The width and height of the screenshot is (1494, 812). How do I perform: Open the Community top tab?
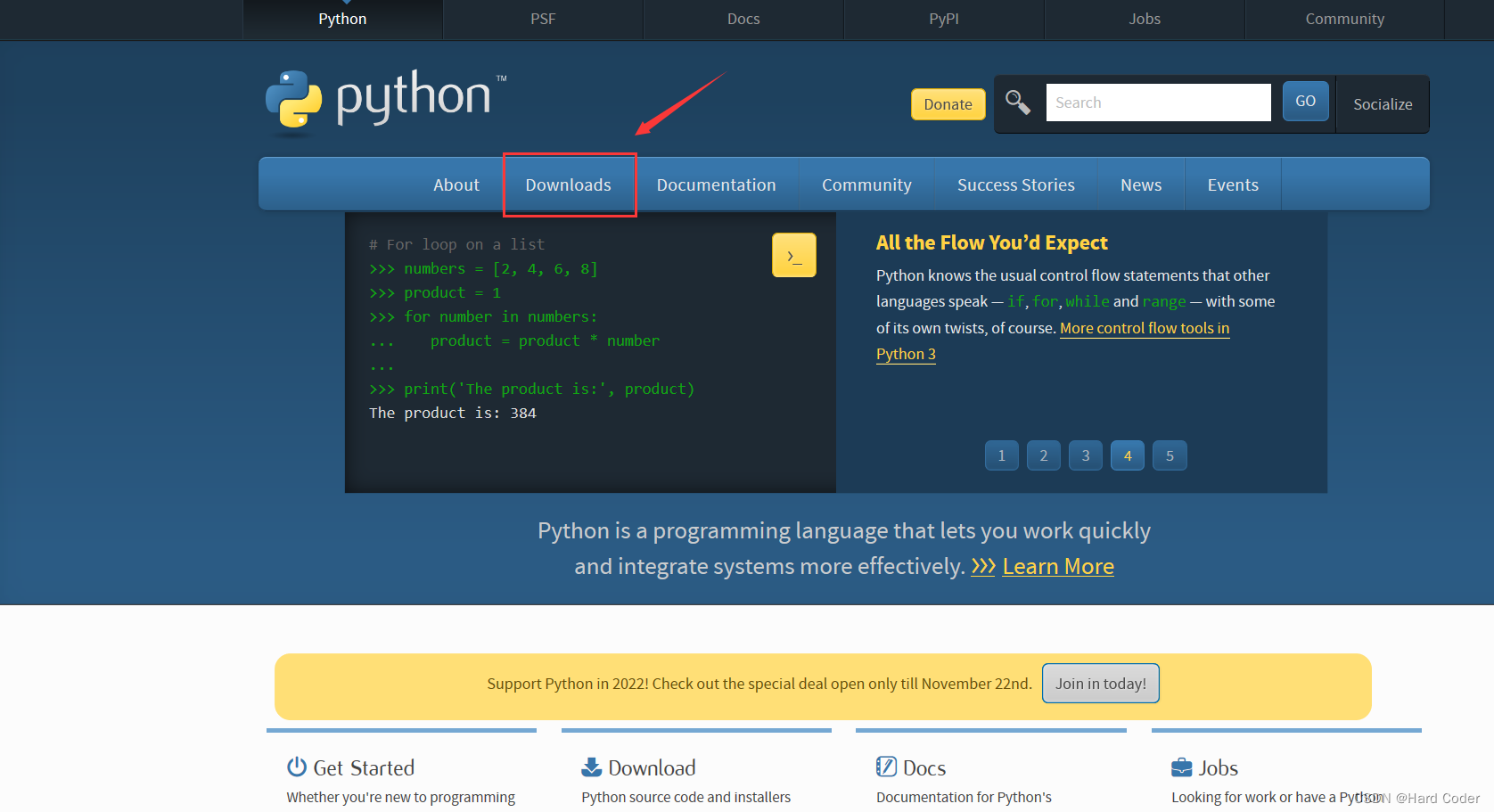point(1344,19)
